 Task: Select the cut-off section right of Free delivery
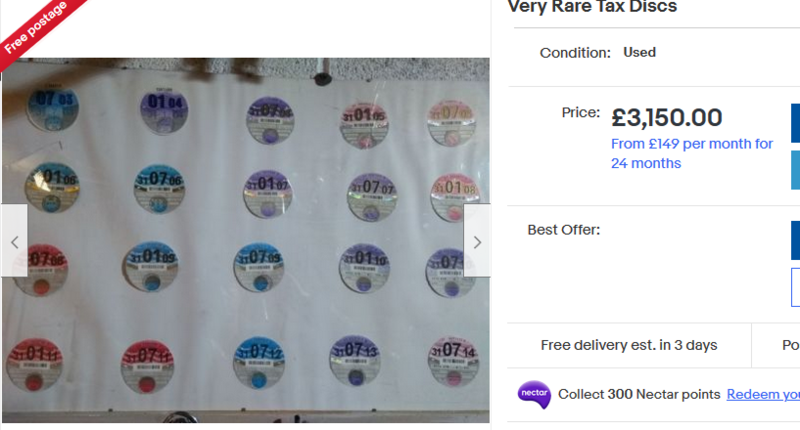tap(776, 345)
